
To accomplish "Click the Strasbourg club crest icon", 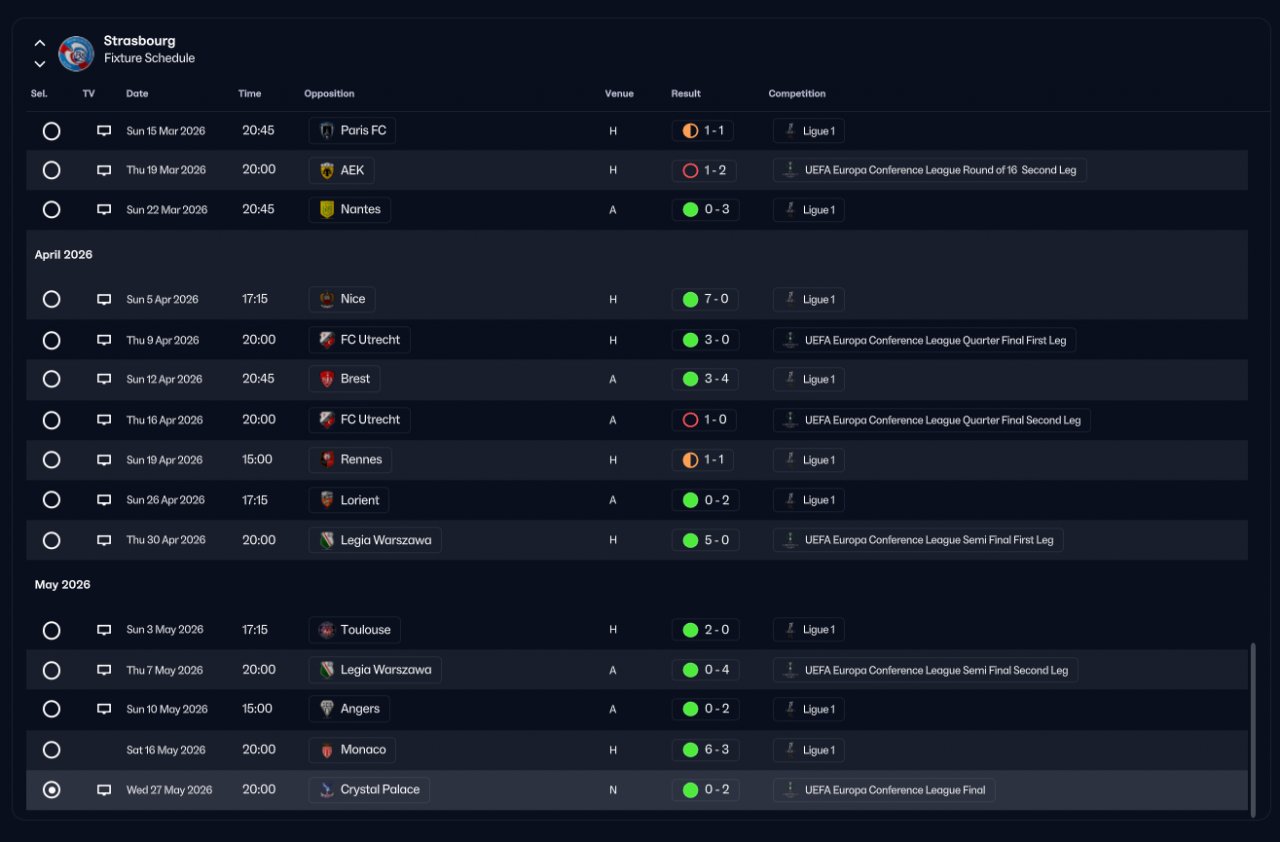I will [x=76, y=53].
